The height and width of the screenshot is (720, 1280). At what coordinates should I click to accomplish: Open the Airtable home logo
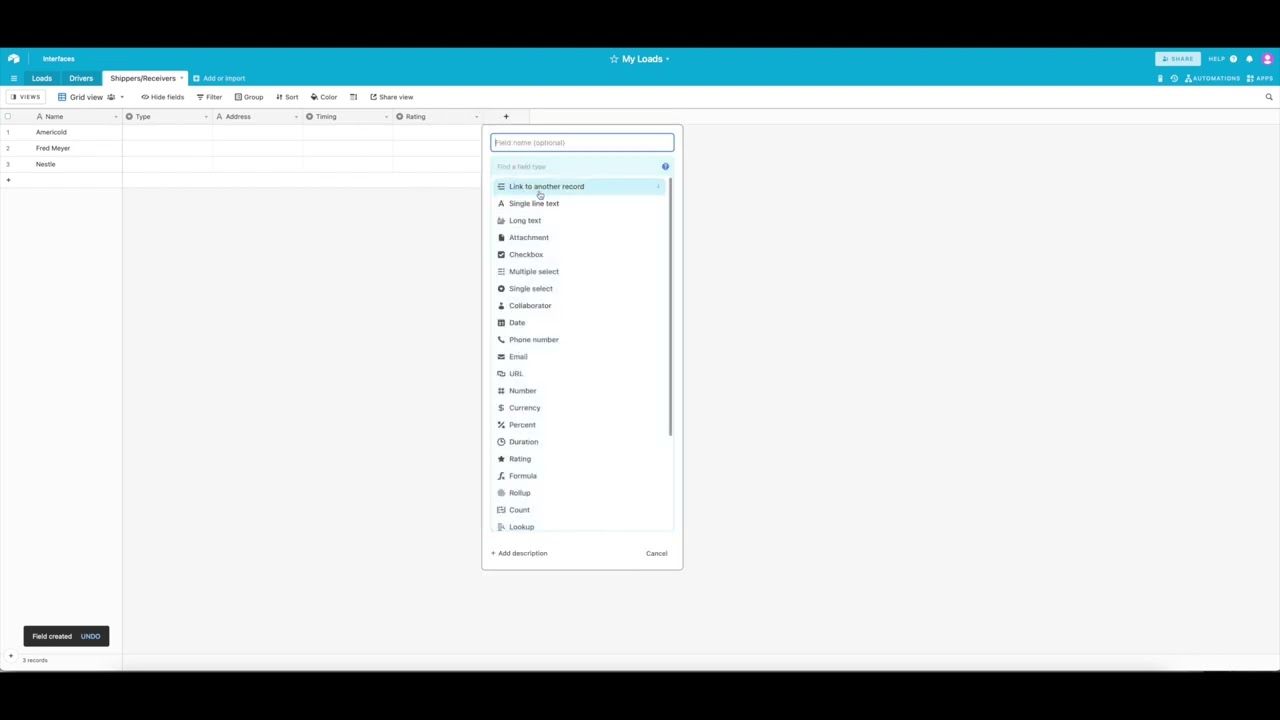coord(13,59)
